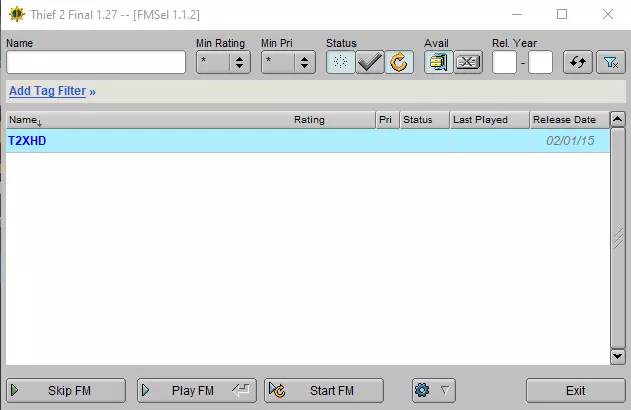Minimize the FMSel window

click(x=517, y=14)
